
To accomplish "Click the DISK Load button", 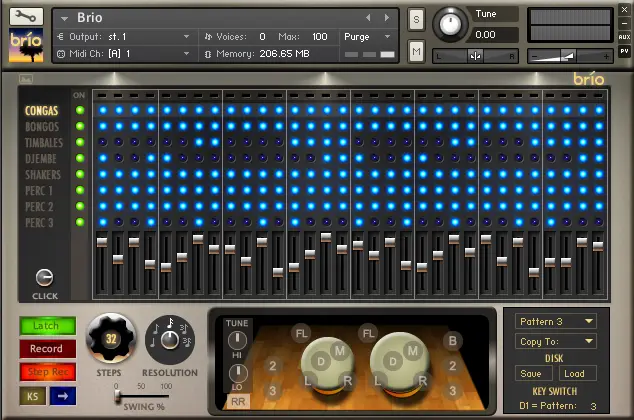I will click(577, 374).
